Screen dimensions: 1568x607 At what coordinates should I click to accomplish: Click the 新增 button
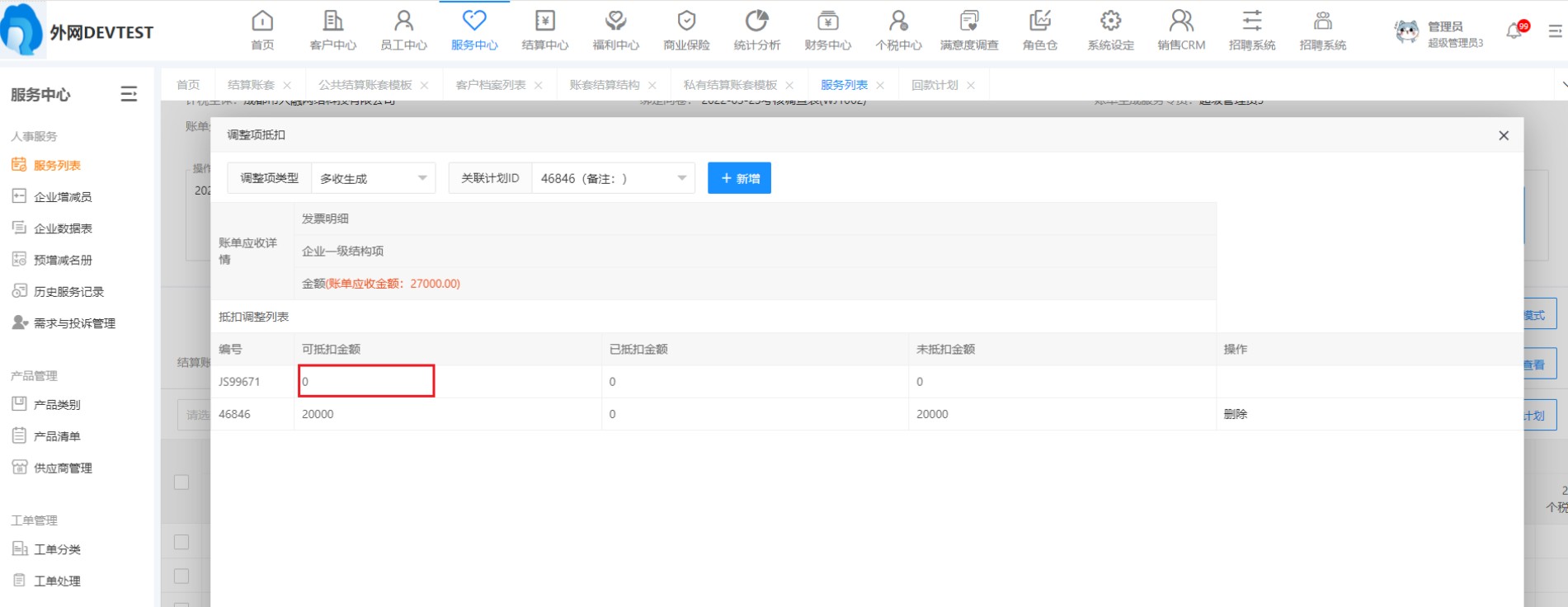[x=739, y=178]
